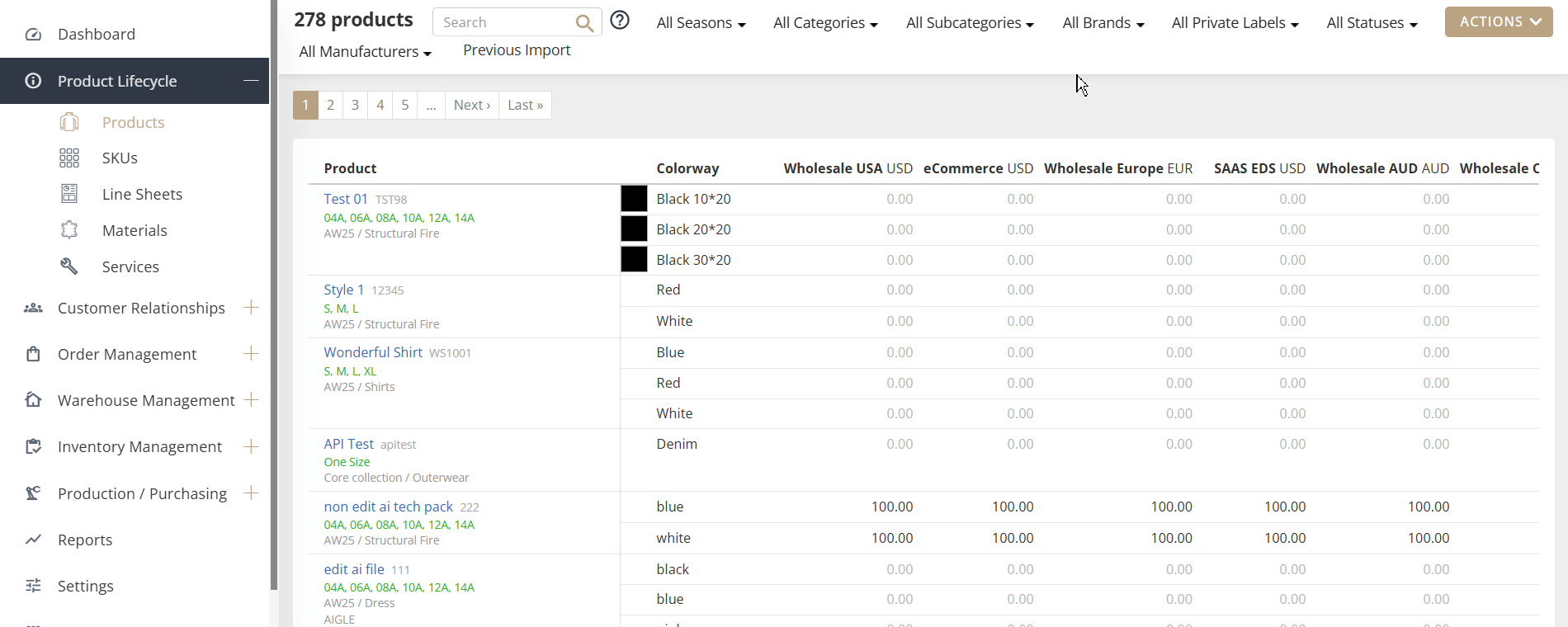Image resolution: width=1568 pixels, height=627 pixels.
Task: Click the search magnifier icon
Action: tap(584, 23)
